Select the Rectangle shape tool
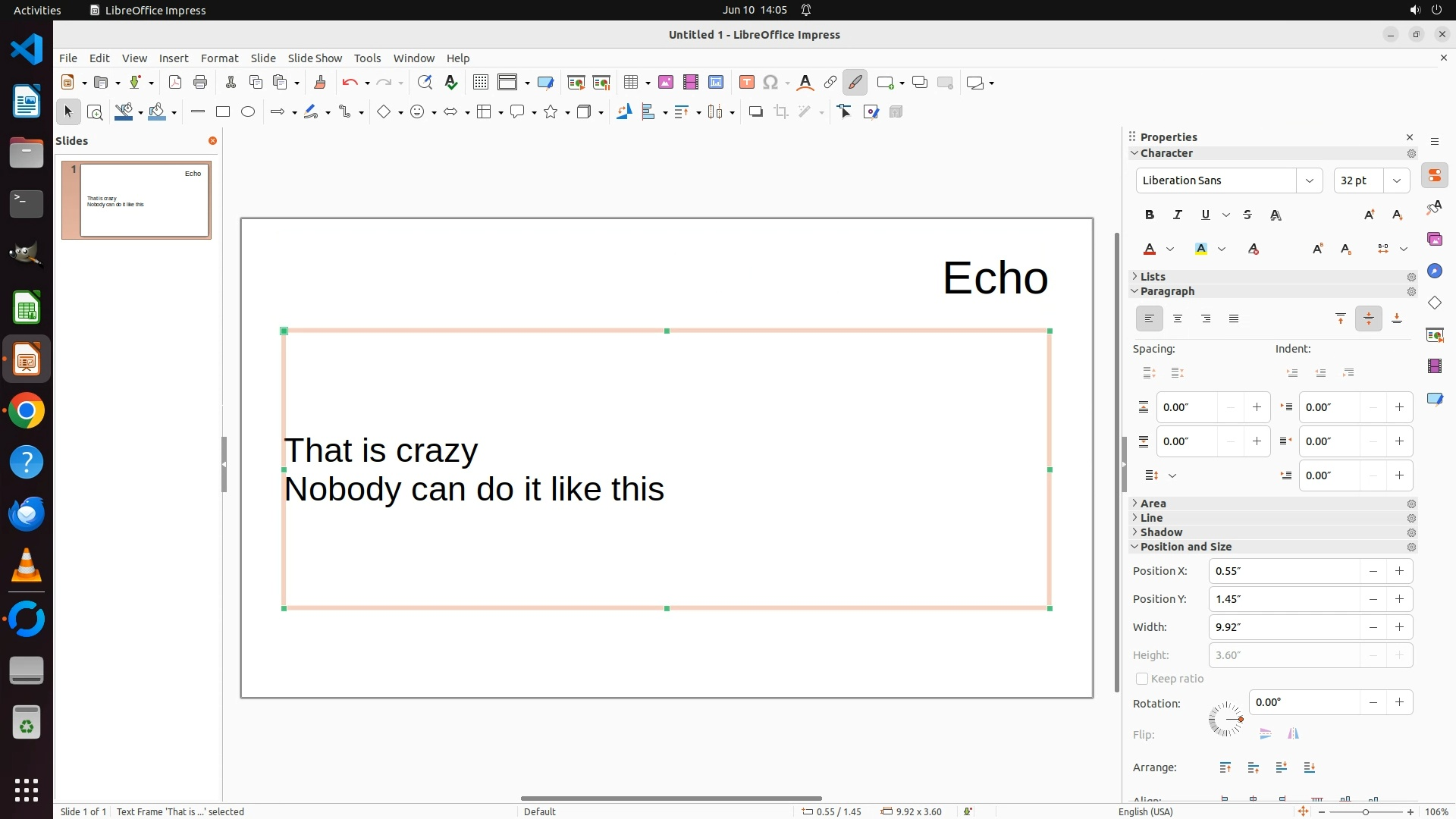Image resolution: width=1456 pixels, height=819 pixels. tap(223, 111)
